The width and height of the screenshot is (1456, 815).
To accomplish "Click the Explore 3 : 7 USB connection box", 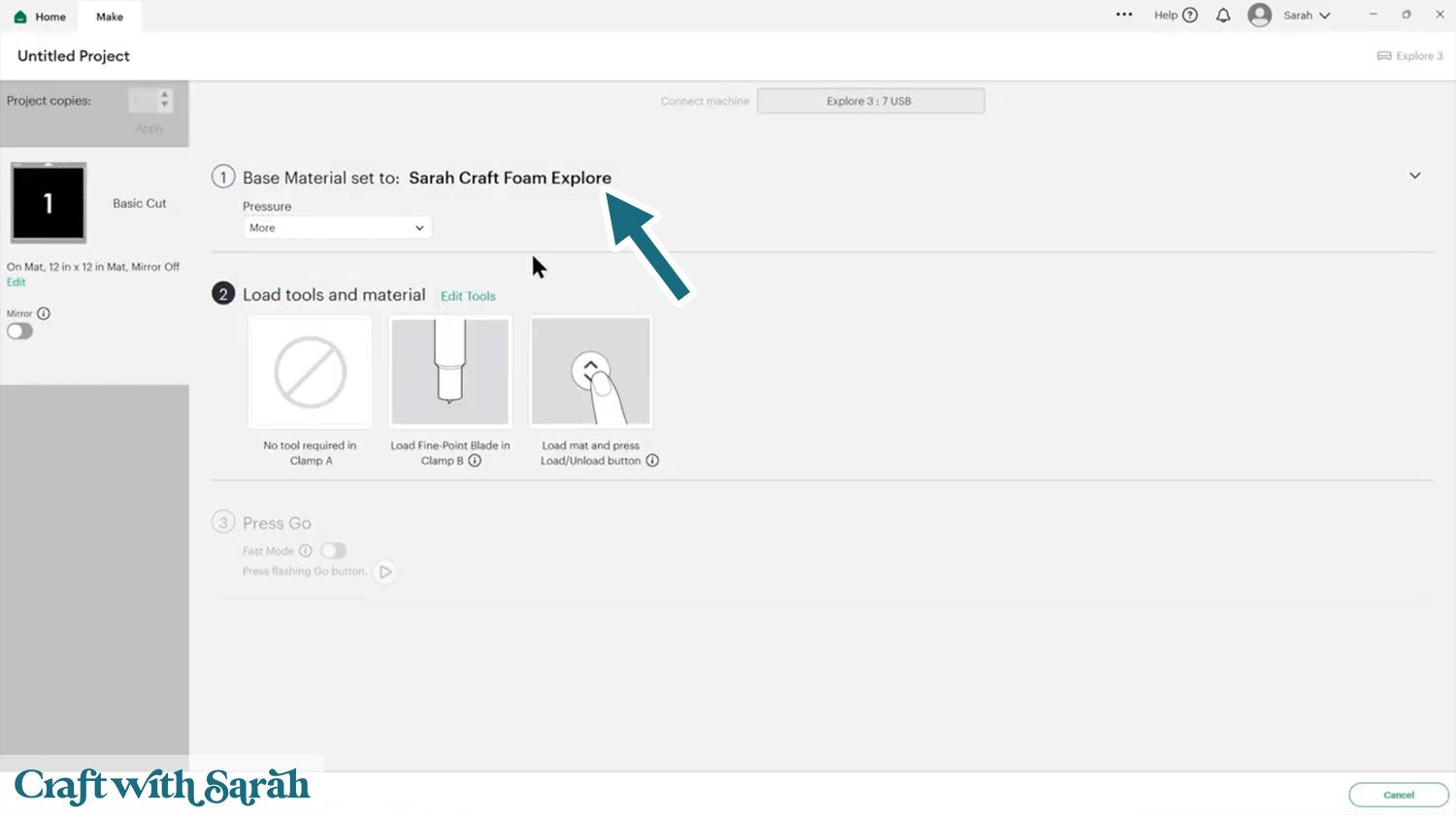I will 871,101.
